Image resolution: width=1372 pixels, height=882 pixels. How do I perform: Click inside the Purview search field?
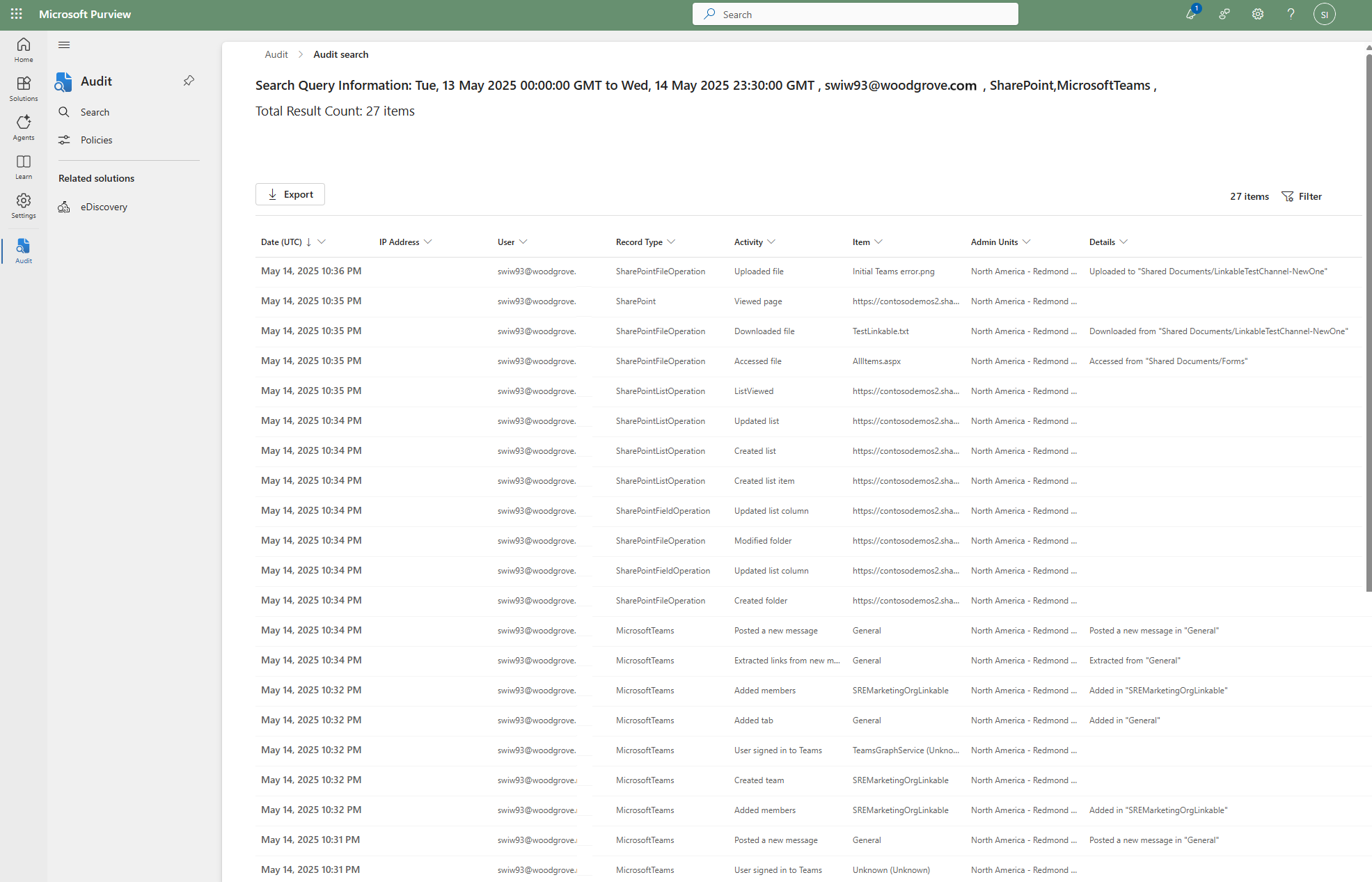855,14
